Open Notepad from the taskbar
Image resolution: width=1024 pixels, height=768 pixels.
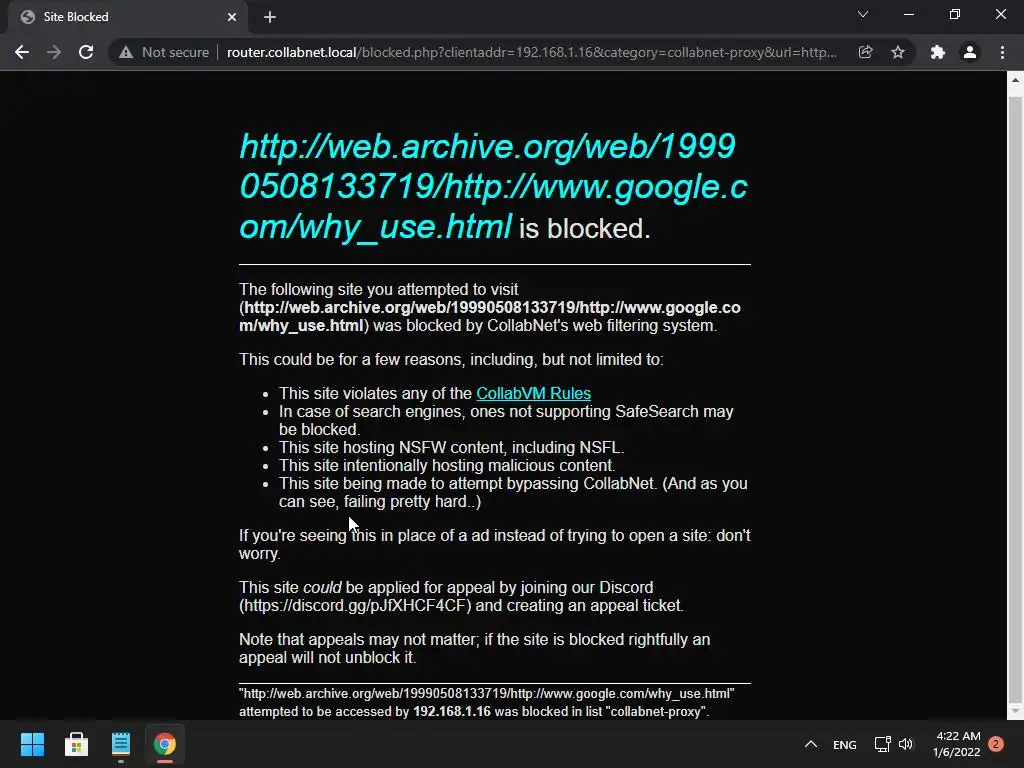121,744
